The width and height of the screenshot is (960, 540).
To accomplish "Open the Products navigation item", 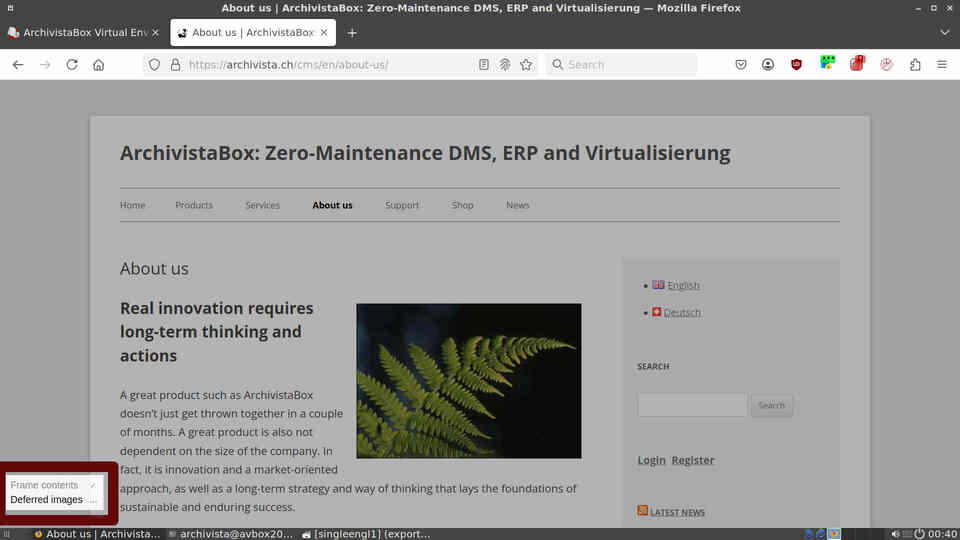I will (194, 205).
